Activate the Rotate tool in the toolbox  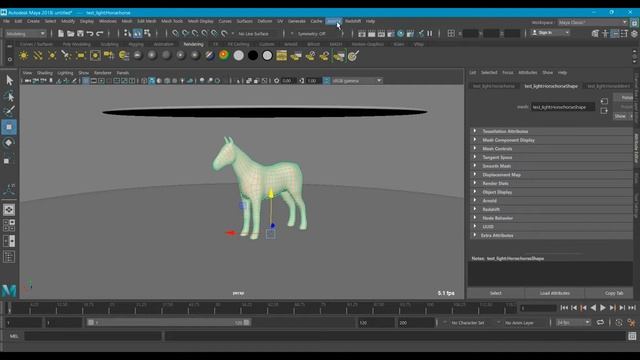9,143
